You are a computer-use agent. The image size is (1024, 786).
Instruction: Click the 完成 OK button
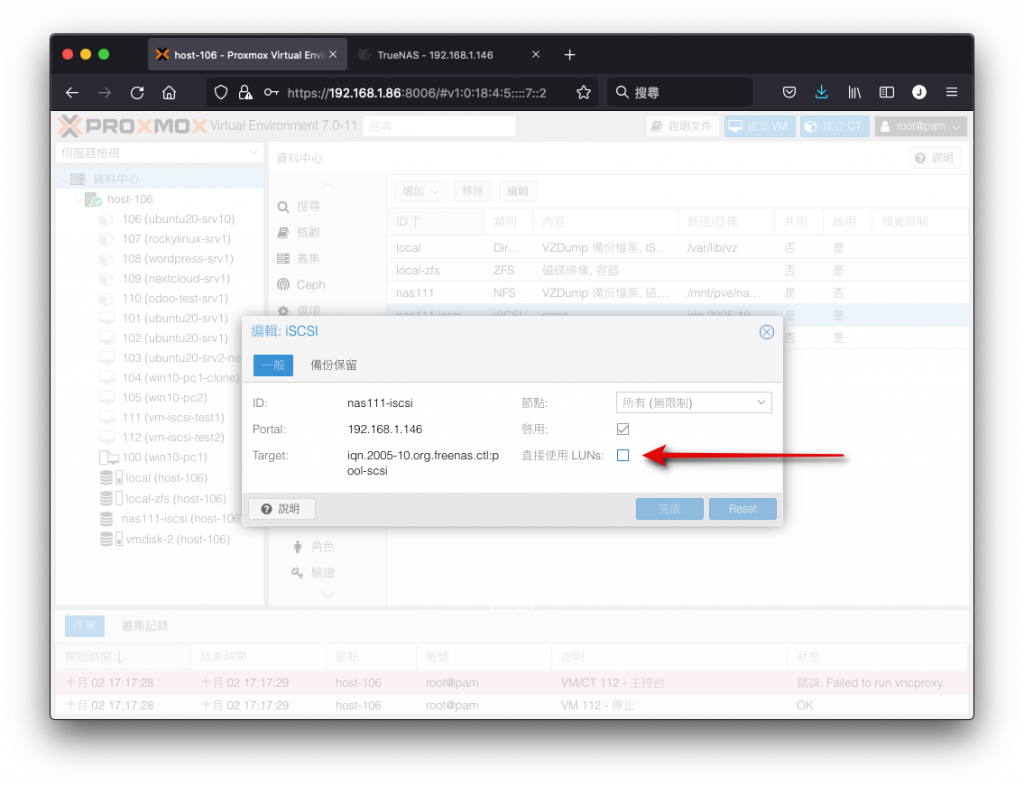pos(669,509)
